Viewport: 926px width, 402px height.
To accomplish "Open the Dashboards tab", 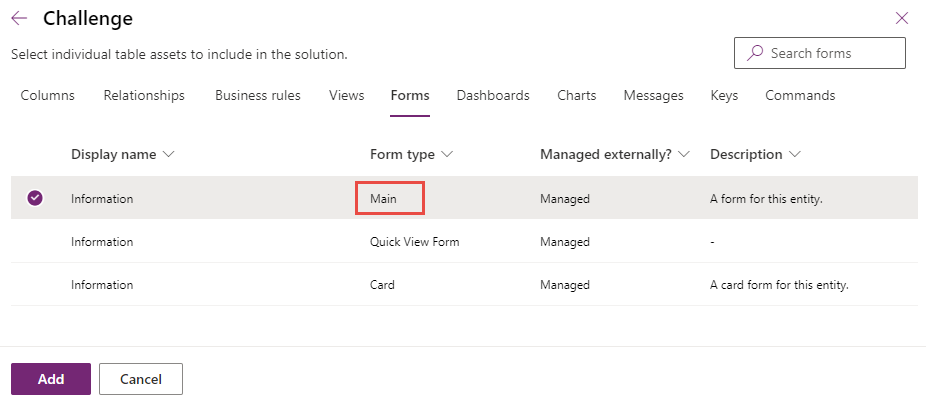I will point(493,96).
